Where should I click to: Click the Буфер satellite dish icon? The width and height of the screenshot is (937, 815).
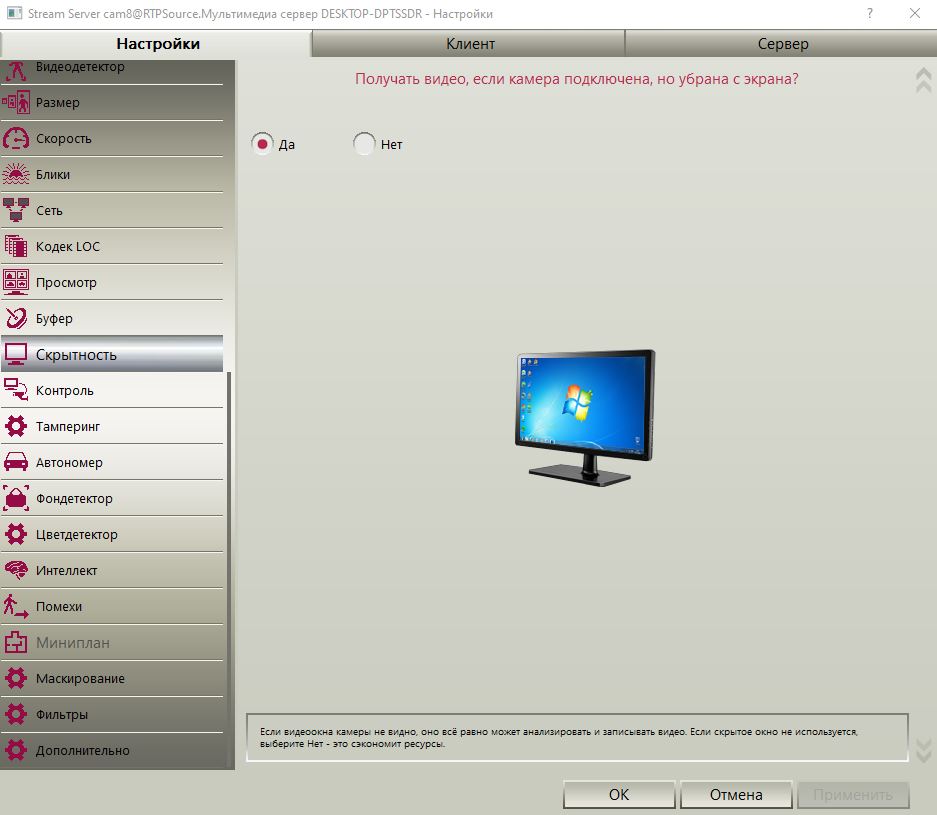pos(16,318)
